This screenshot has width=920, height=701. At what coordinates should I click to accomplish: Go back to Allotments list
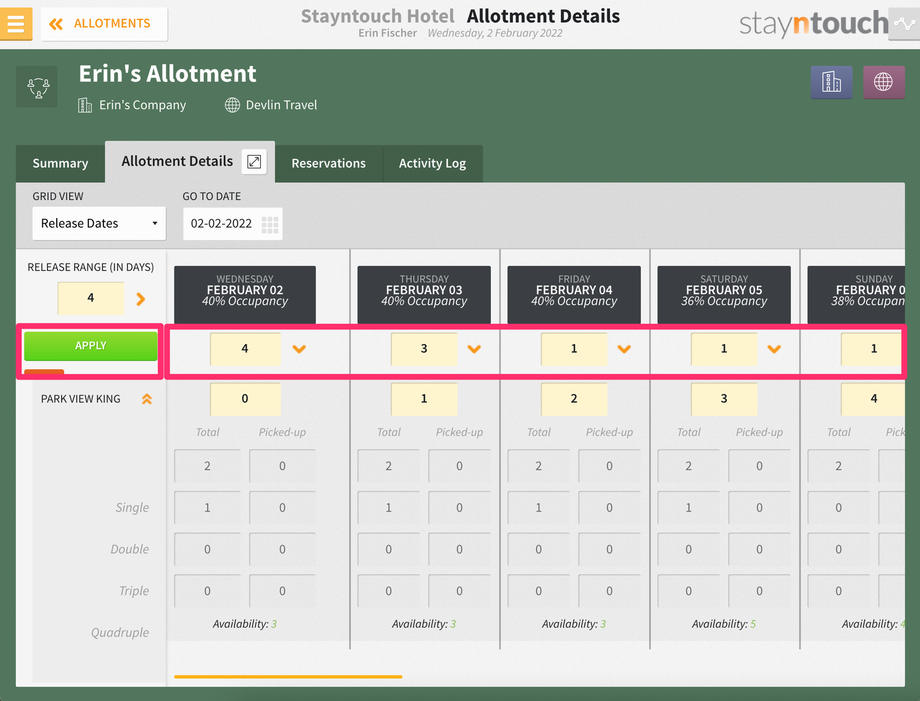tap(104, 23)
